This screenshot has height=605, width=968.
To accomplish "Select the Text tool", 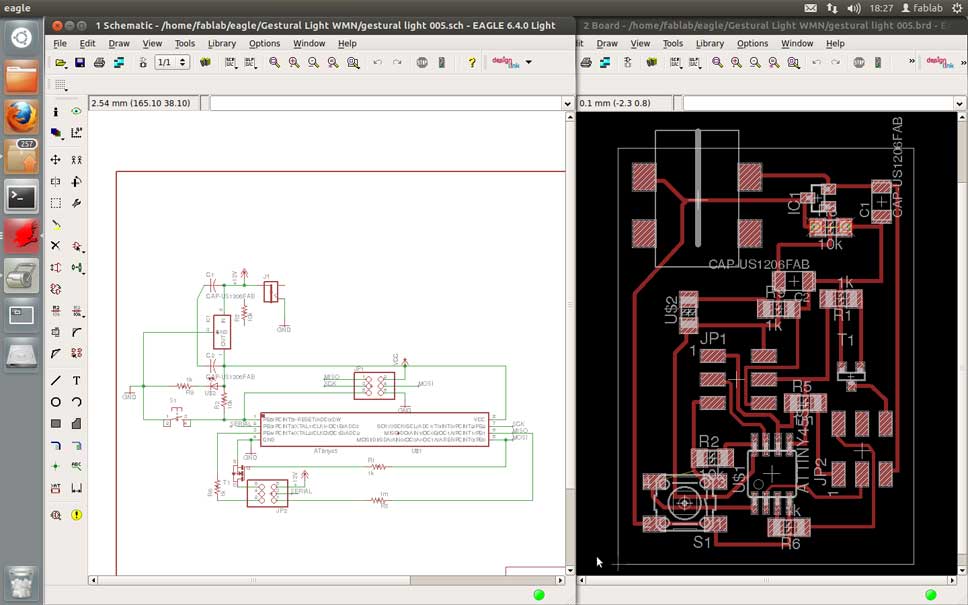I will click(x=77, y=380).
